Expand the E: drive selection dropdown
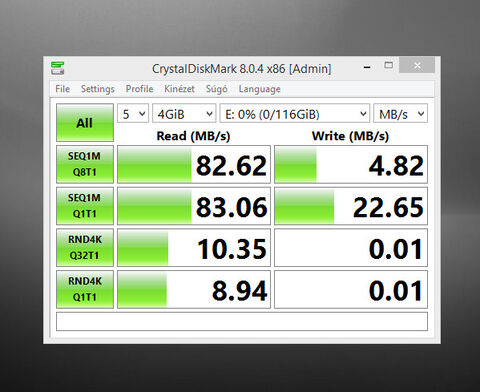The width and height of the screenshot is (480, 392). [x=295, y=114]
